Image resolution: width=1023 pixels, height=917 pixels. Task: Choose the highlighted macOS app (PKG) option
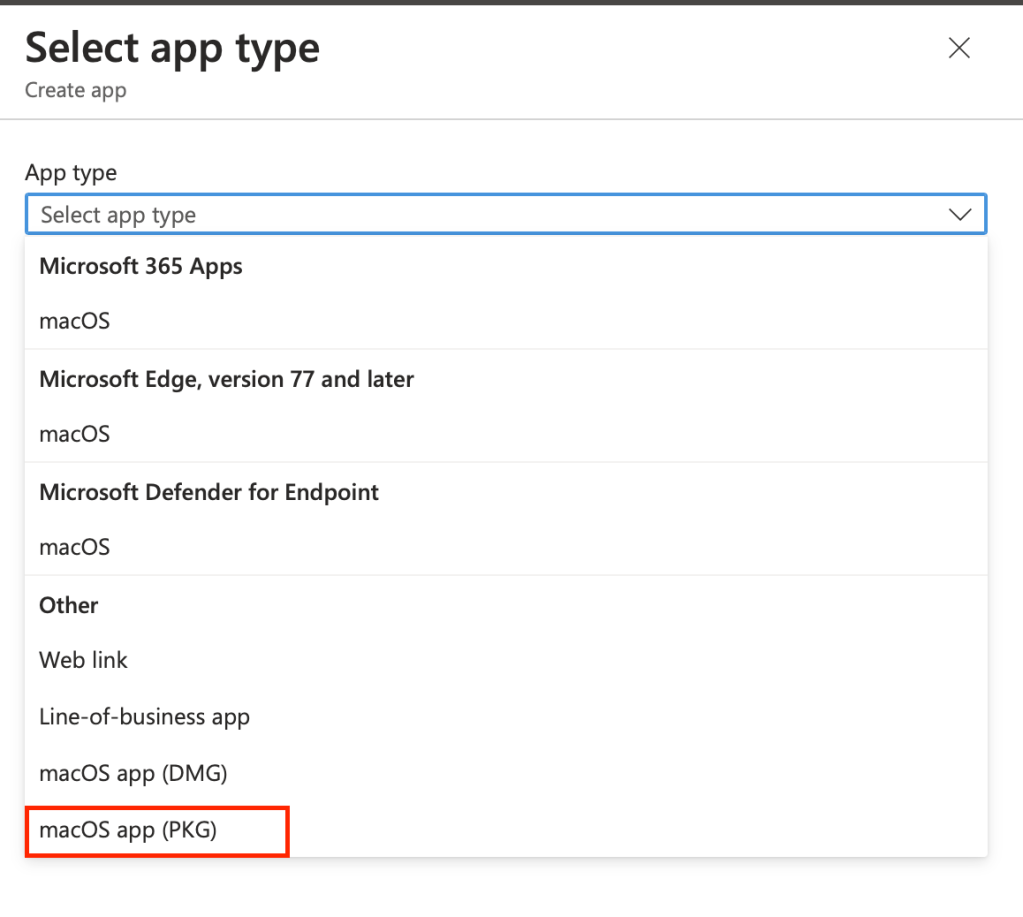(x=128, y=830)
